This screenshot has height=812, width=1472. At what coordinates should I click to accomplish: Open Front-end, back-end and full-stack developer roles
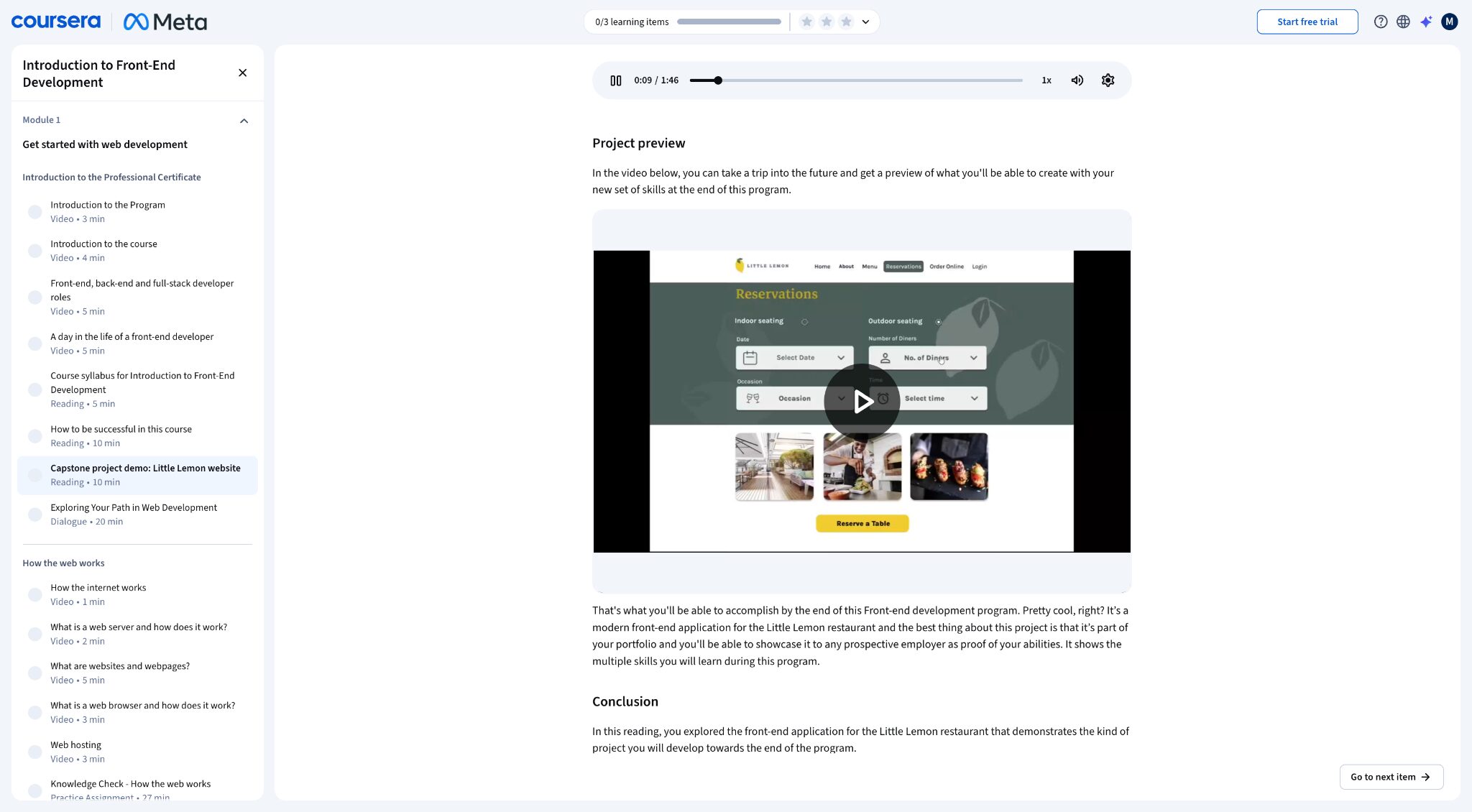tap(137, 297)
